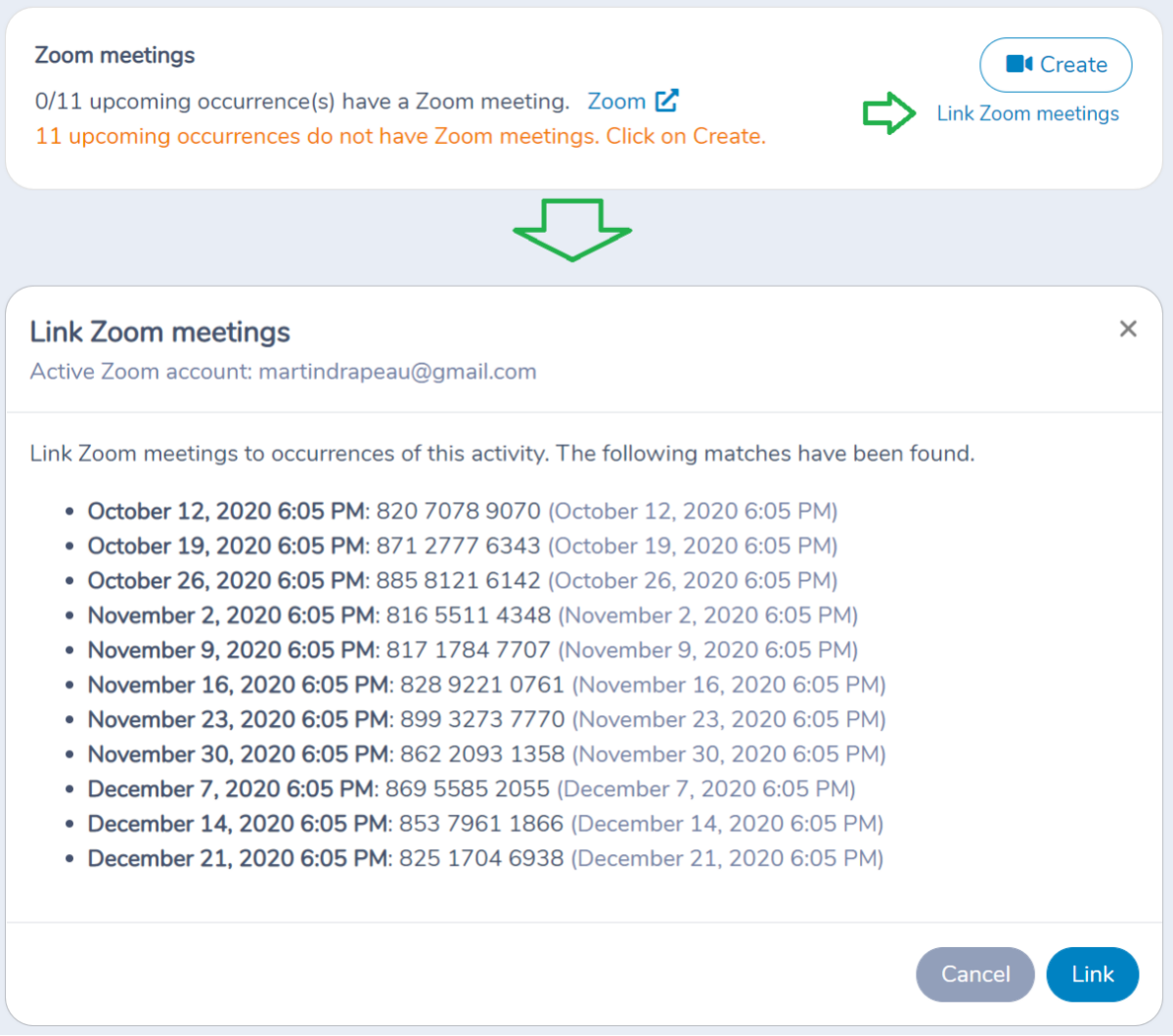Image resolution: width=1173 pixels, height=1036 pixels.
Task: Select meeting ID 816 5511 4348
Action: [x=469, y=615]
